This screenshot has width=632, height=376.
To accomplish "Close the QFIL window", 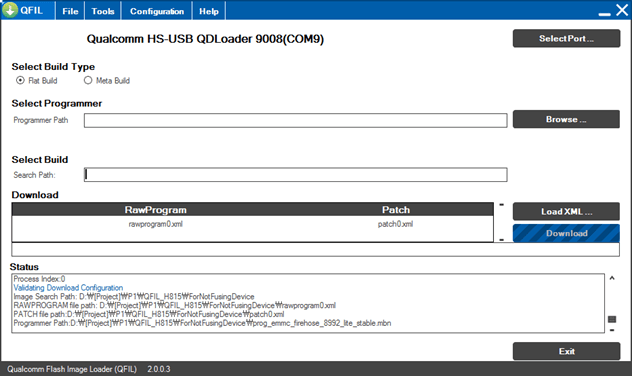I will [x=622, y=10].
